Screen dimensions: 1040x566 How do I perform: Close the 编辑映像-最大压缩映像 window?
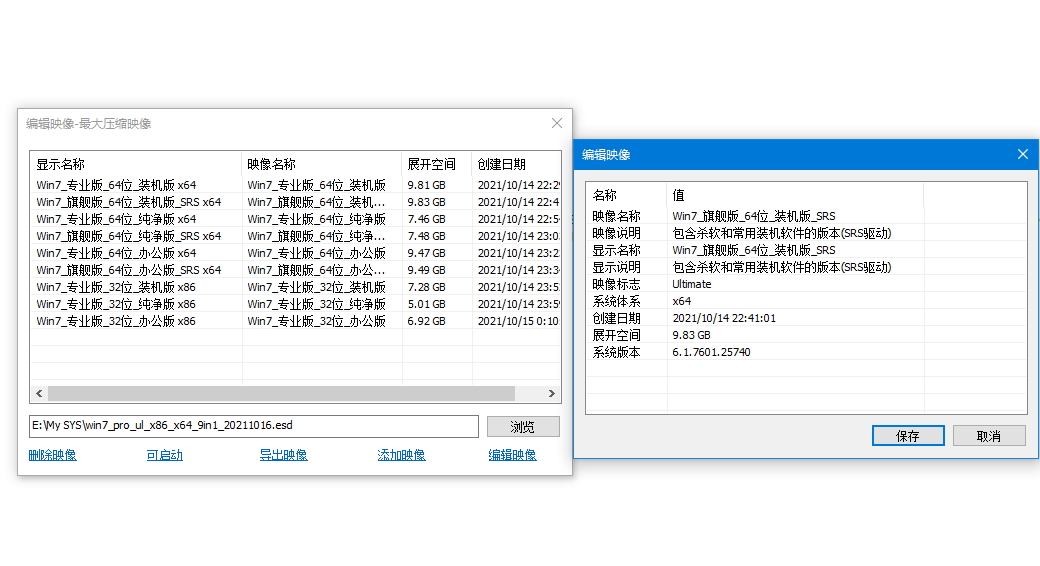point(556,123)
